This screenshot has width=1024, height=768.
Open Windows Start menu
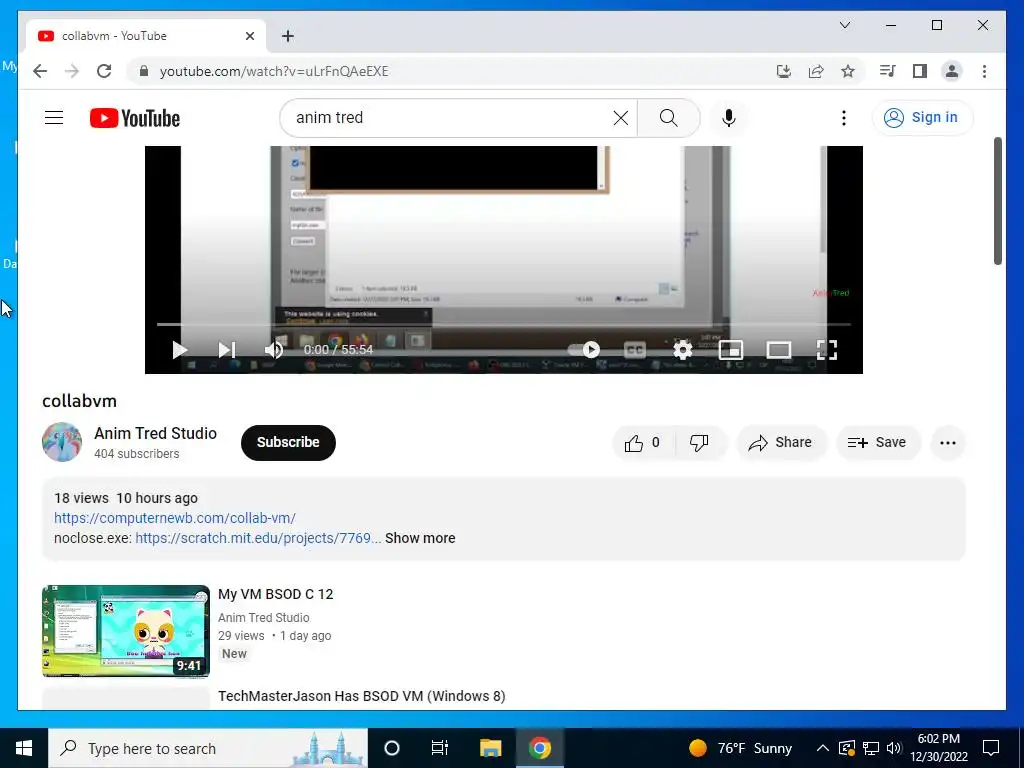tap(24, 748)
